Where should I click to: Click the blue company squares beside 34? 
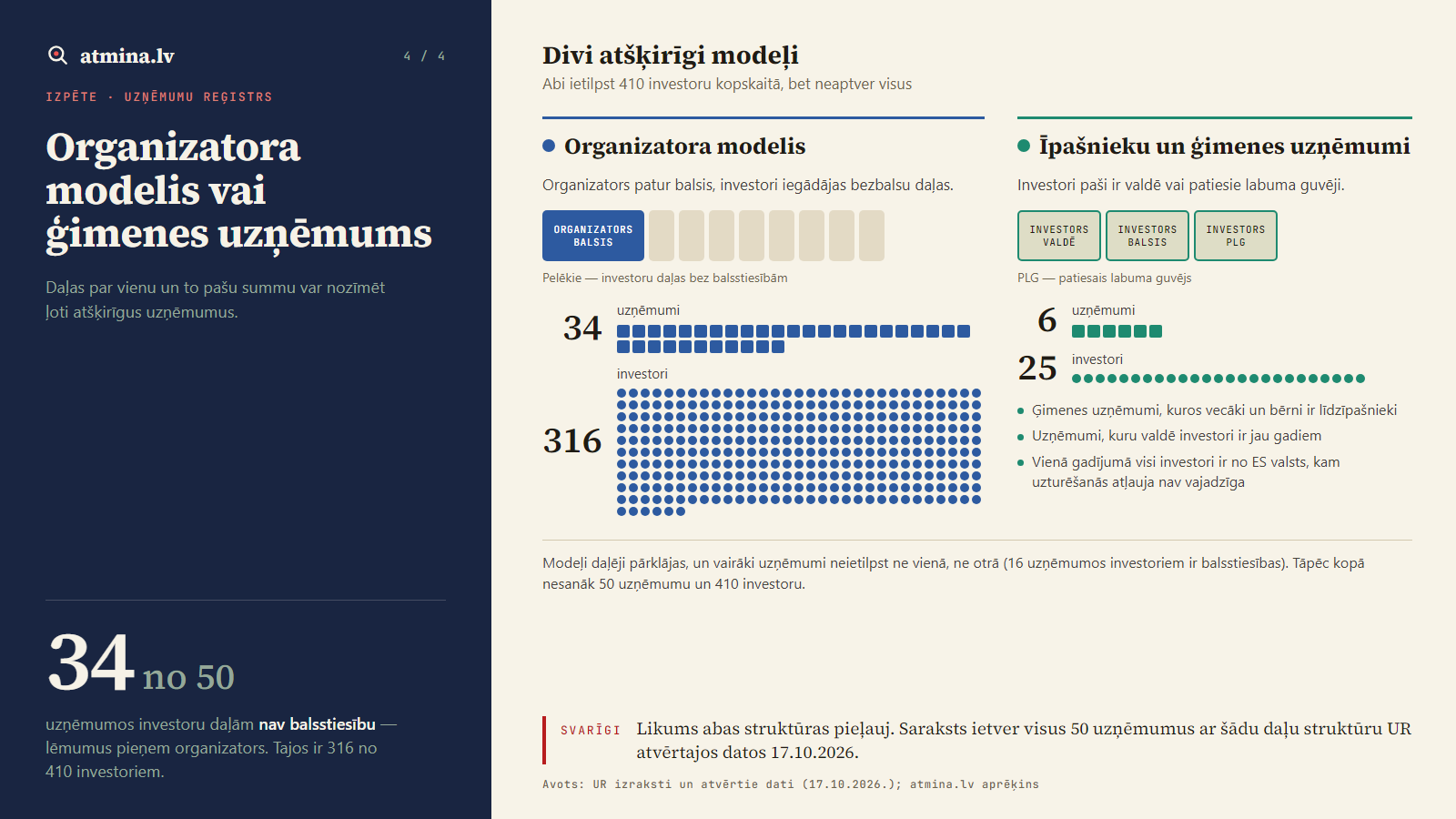click(794, 339)
